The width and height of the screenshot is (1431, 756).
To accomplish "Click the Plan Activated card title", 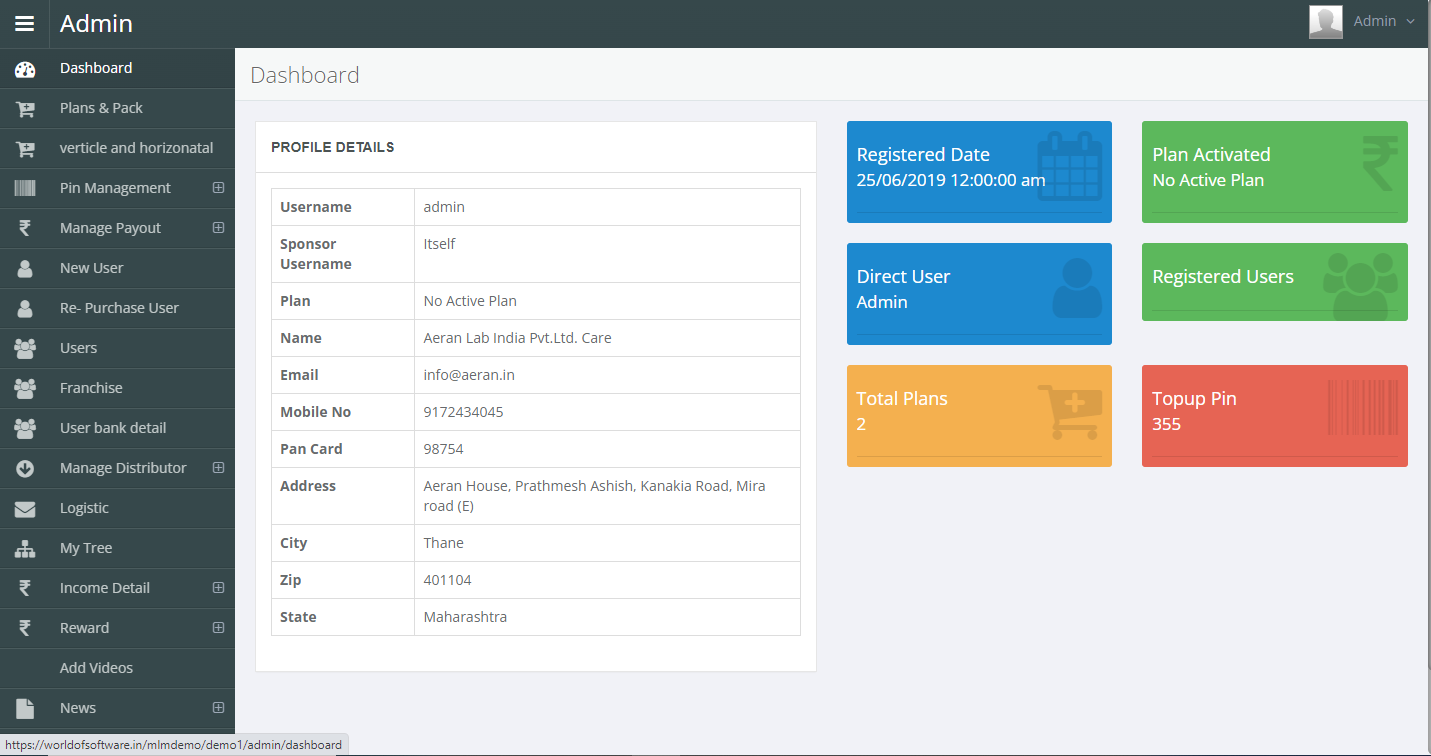I will (1211, 154).
